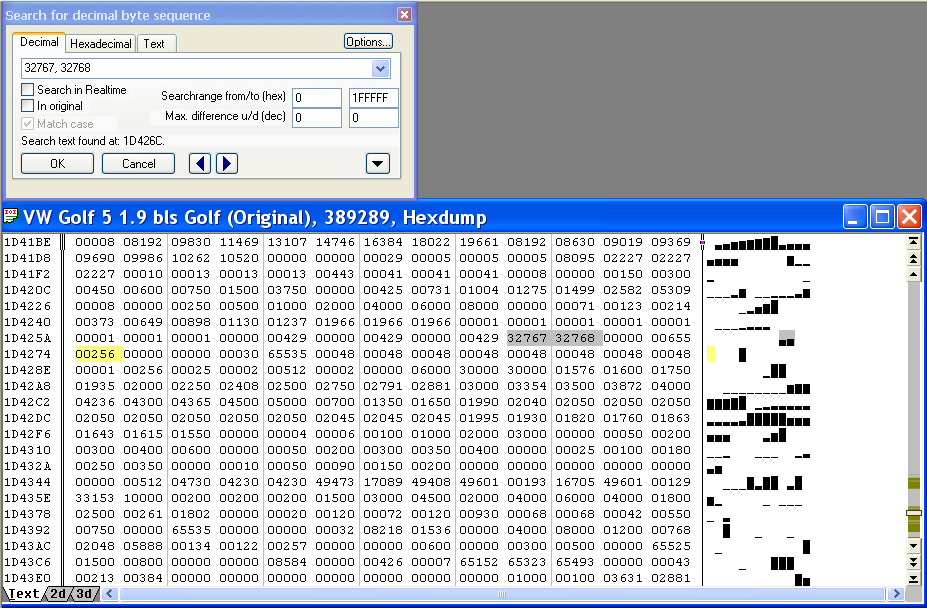The image size is (927, 608).
Task: Select value 03872 in row 1D42A8
Action: tap(623, 386)
